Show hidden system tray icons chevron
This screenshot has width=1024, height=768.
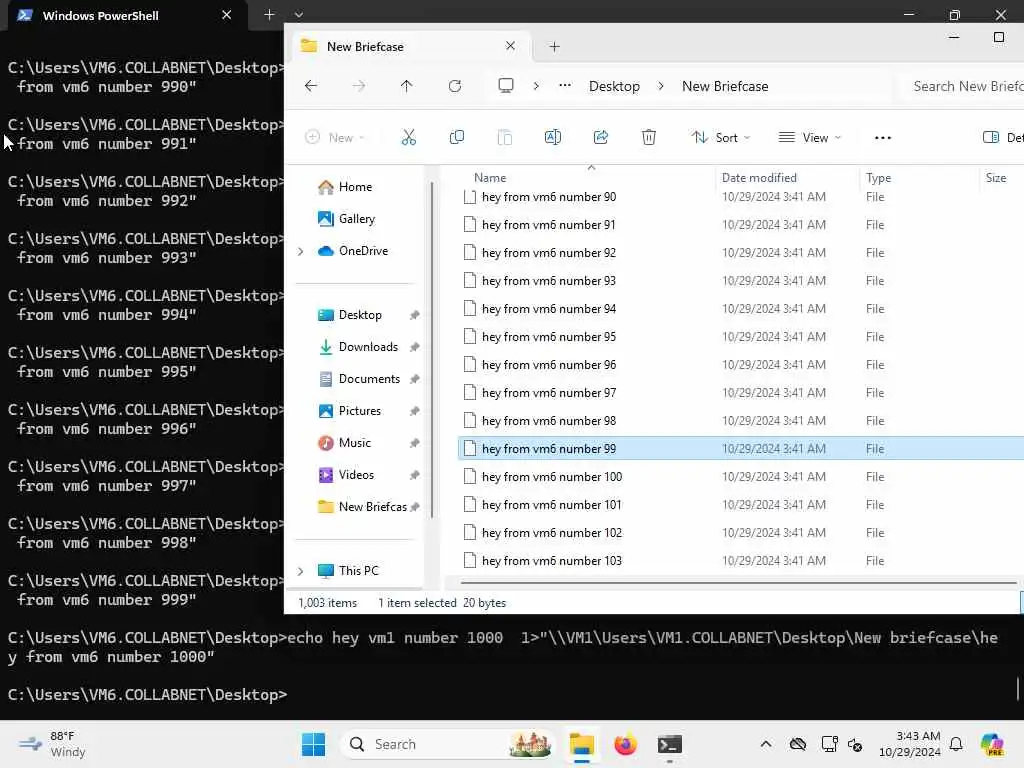(766, 744)
